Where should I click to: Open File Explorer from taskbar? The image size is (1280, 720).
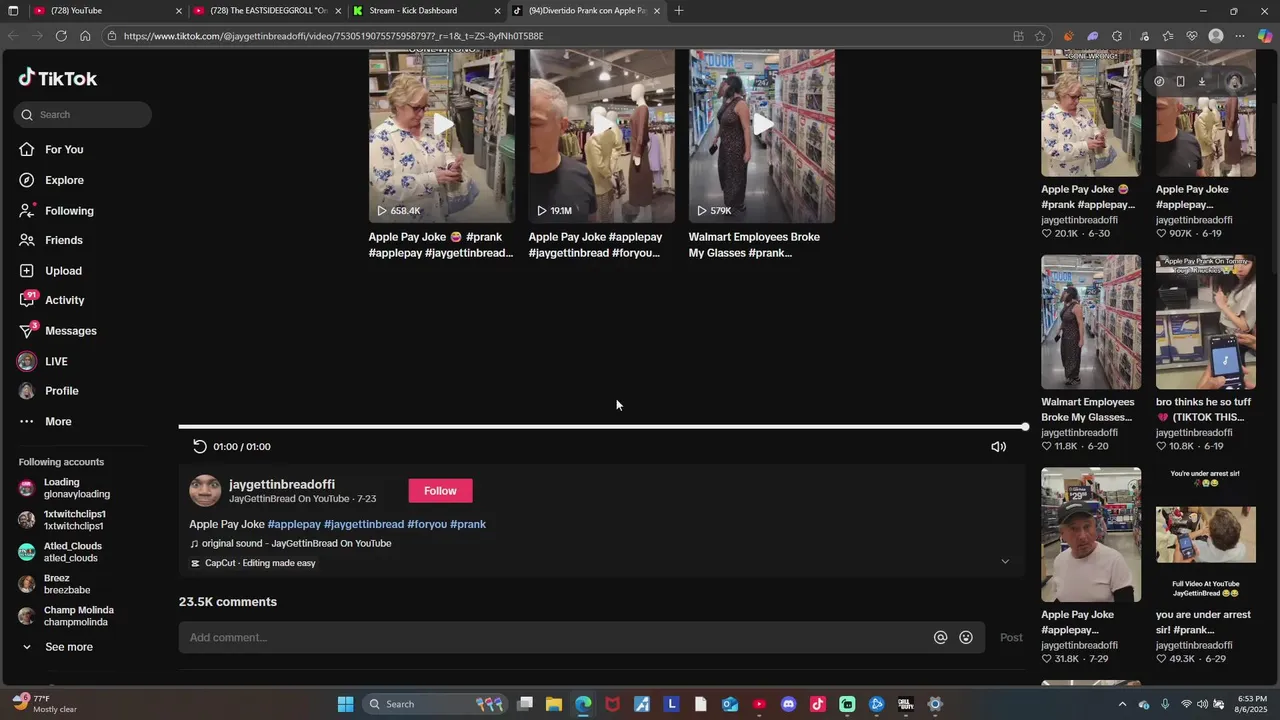554,704
